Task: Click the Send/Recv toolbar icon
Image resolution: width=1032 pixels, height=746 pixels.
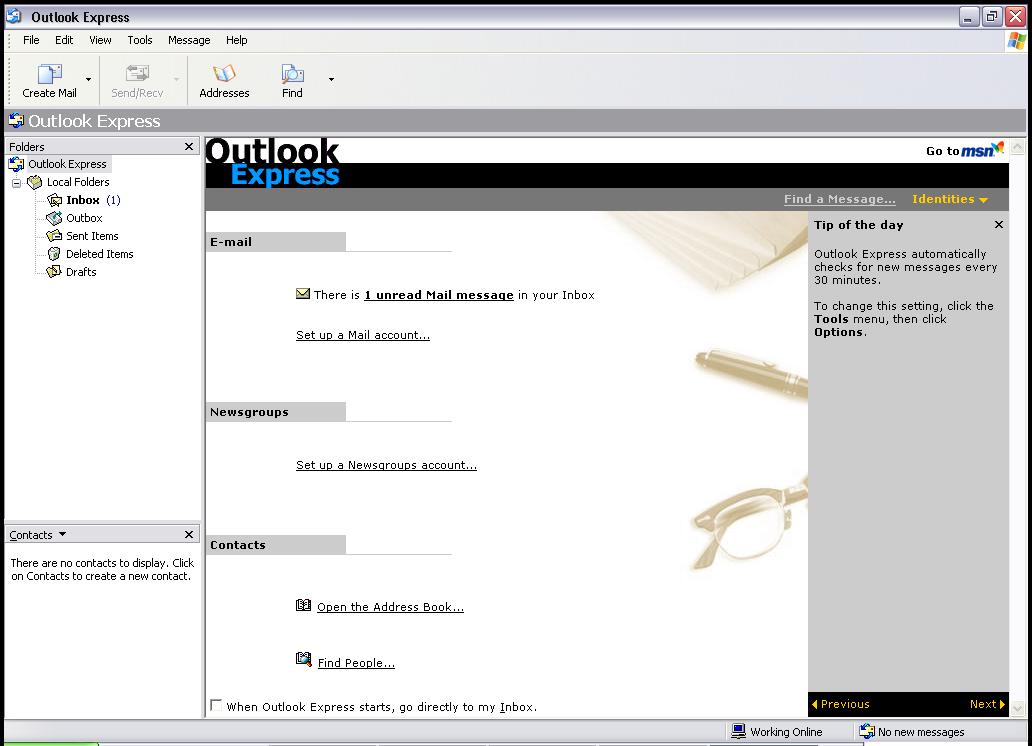Action: click(137, 73)
